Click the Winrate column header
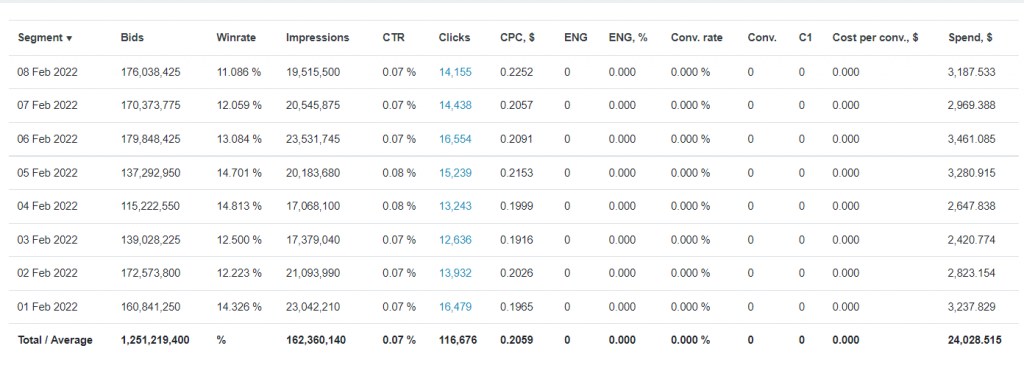 click(x=236, y=38)
